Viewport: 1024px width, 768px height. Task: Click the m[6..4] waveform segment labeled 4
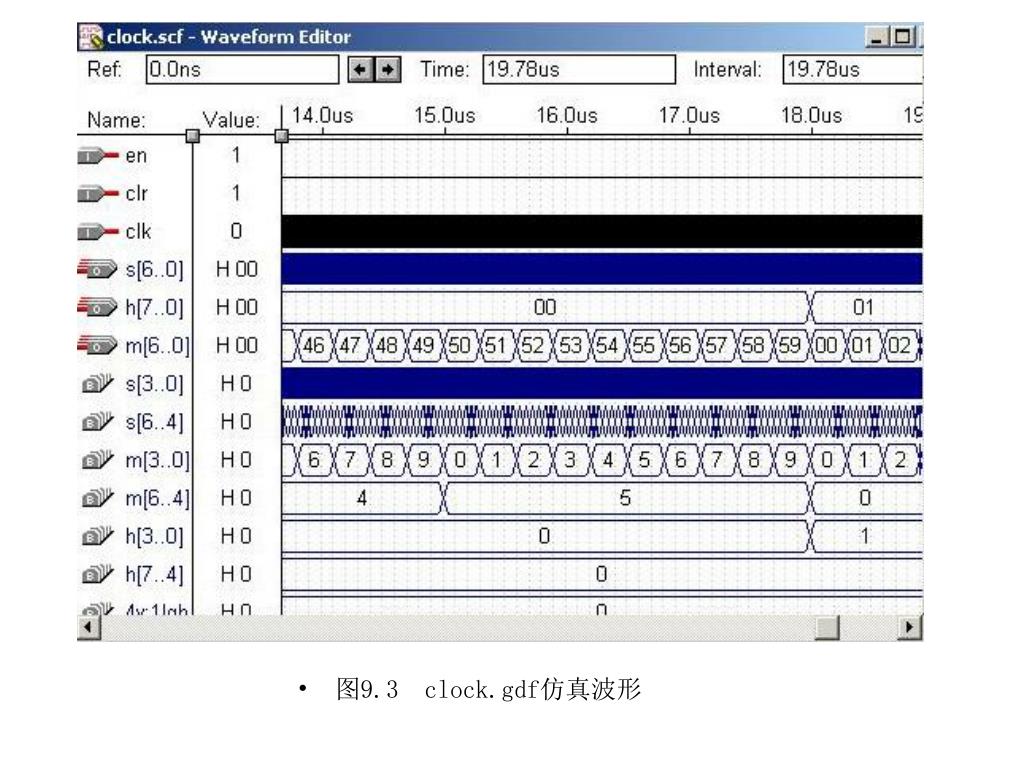coord(362,498)
